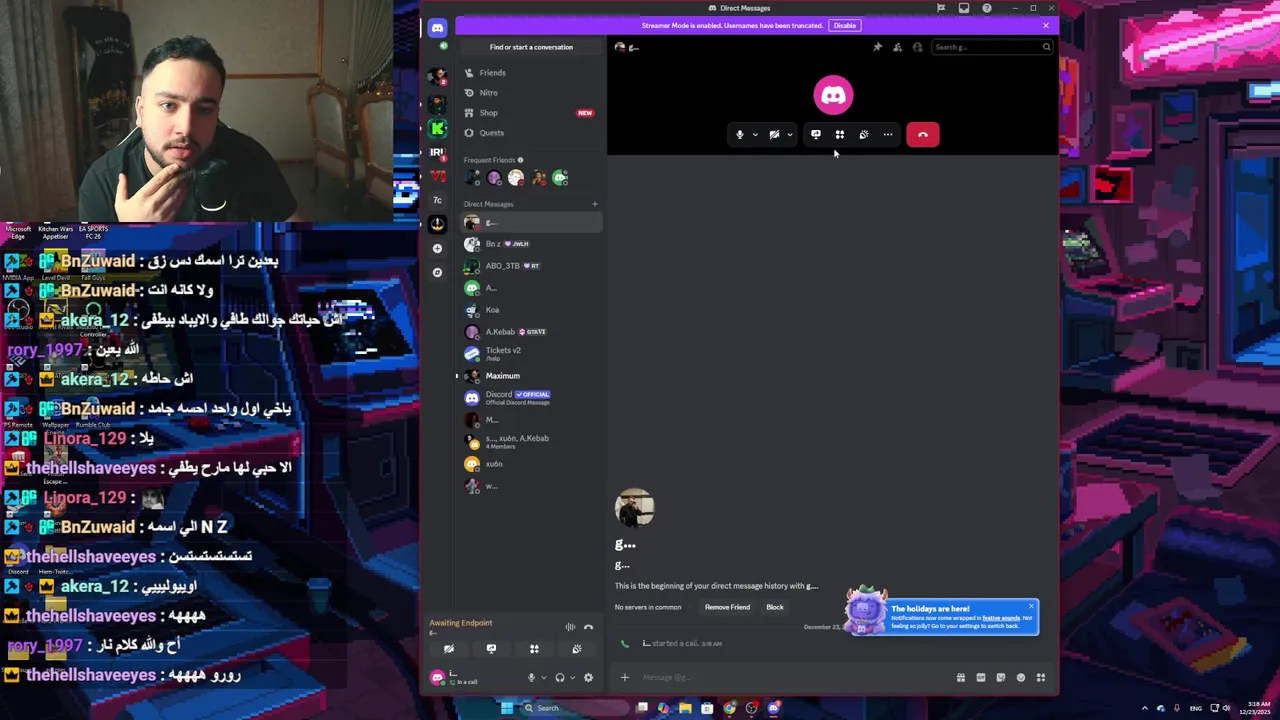
Task: Go to Discord home direct messages icon
Action: tap(437, 28)
